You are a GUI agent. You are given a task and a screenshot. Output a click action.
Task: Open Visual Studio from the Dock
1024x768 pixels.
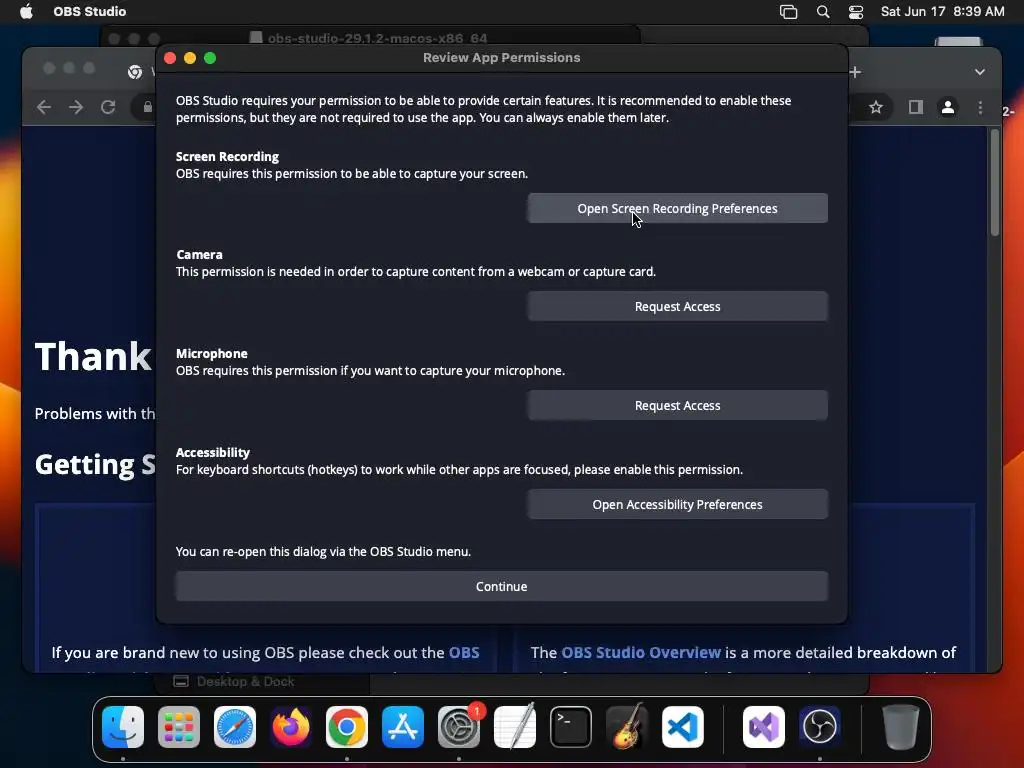(763, 727)
